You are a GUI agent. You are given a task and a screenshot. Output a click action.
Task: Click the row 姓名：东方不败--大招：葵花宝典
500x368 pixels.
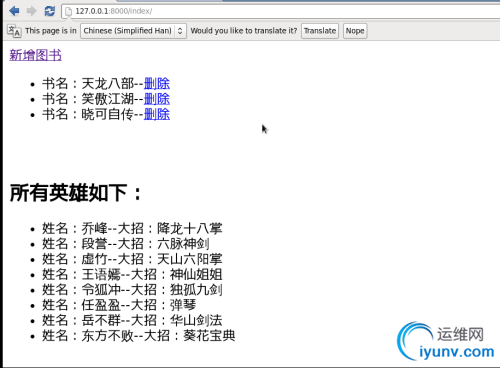click(x=139, y=336)
